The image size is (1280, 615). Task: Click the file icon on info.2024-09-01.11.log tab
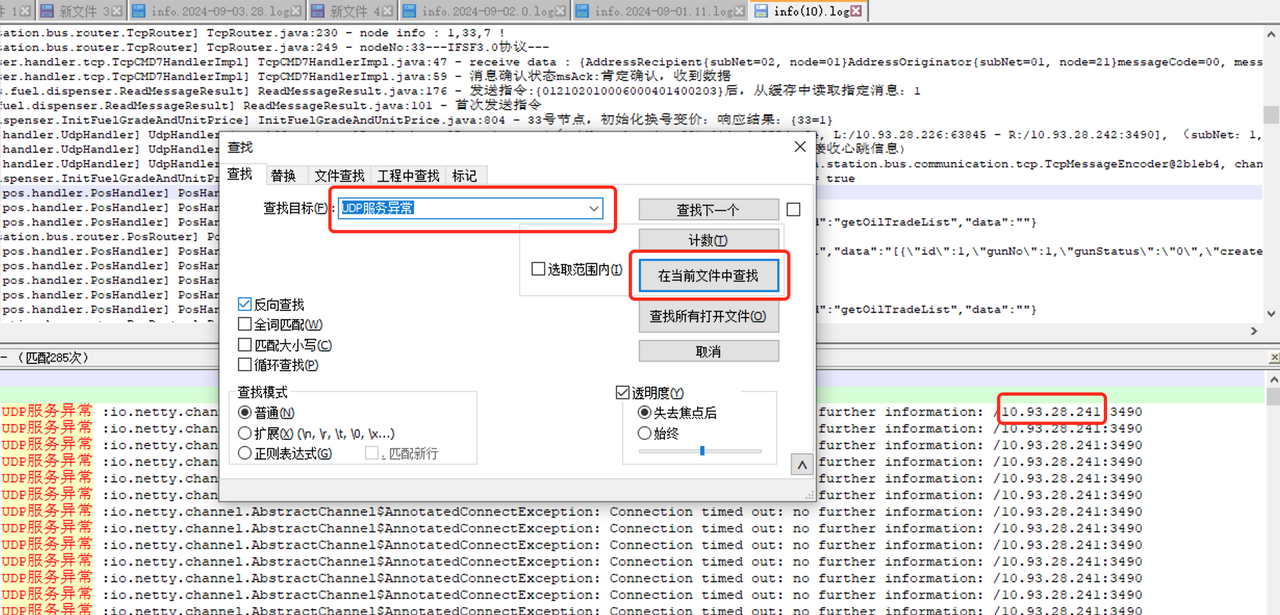pos(582,11)
